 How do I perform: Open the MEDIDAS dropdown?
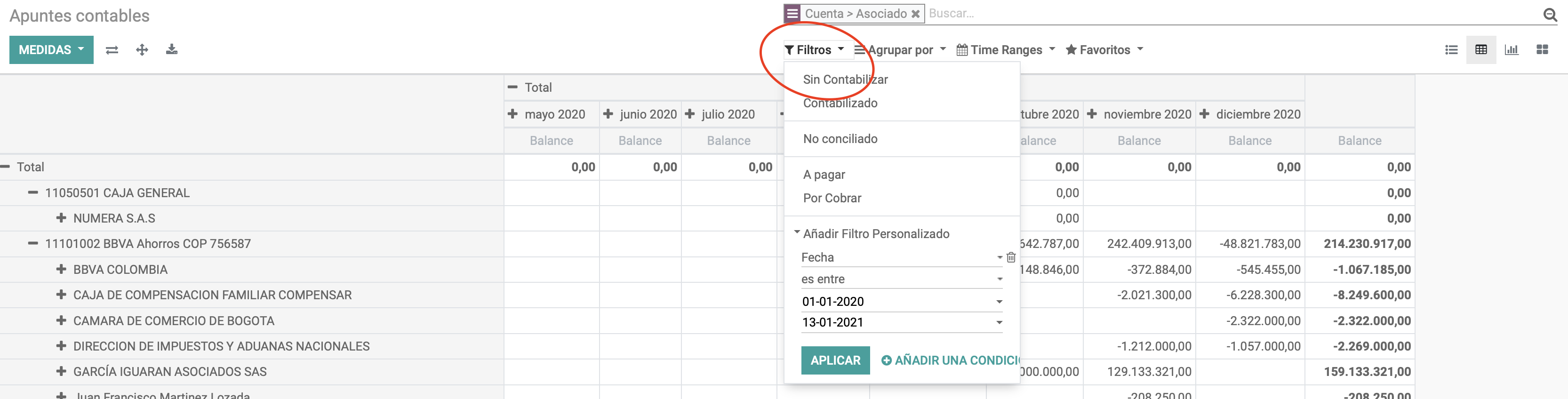click(51, 50)
